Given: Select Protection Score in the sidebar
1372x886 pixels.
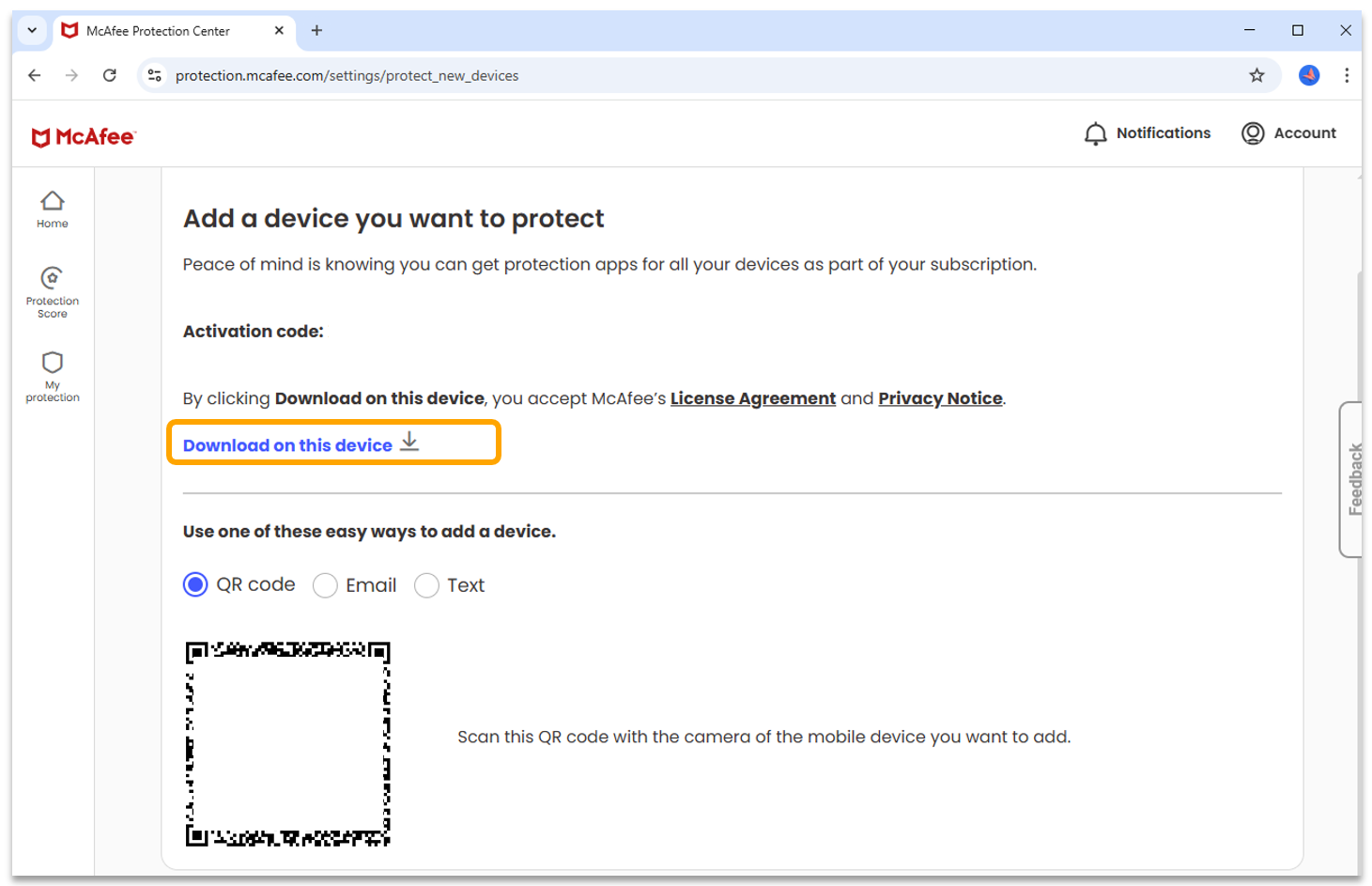Looking at the screenshot, I should 52,291.
